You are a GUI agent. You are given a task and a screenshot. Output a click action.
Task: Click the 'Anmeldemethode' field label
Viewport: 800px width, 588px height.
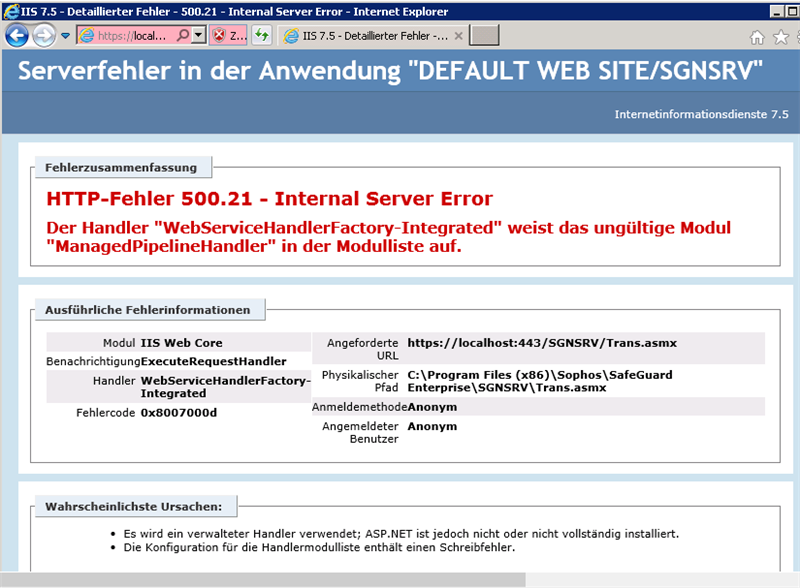360,407
